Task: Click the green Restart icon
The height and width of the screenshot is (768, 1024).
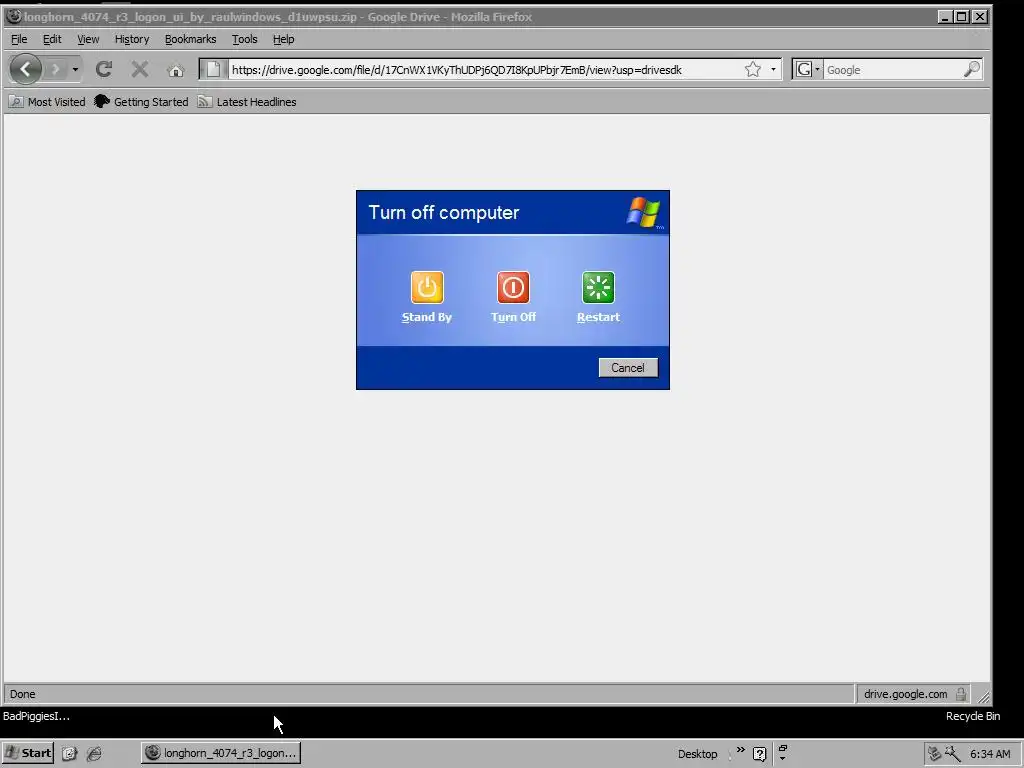Action: click(x=598, y=287)
